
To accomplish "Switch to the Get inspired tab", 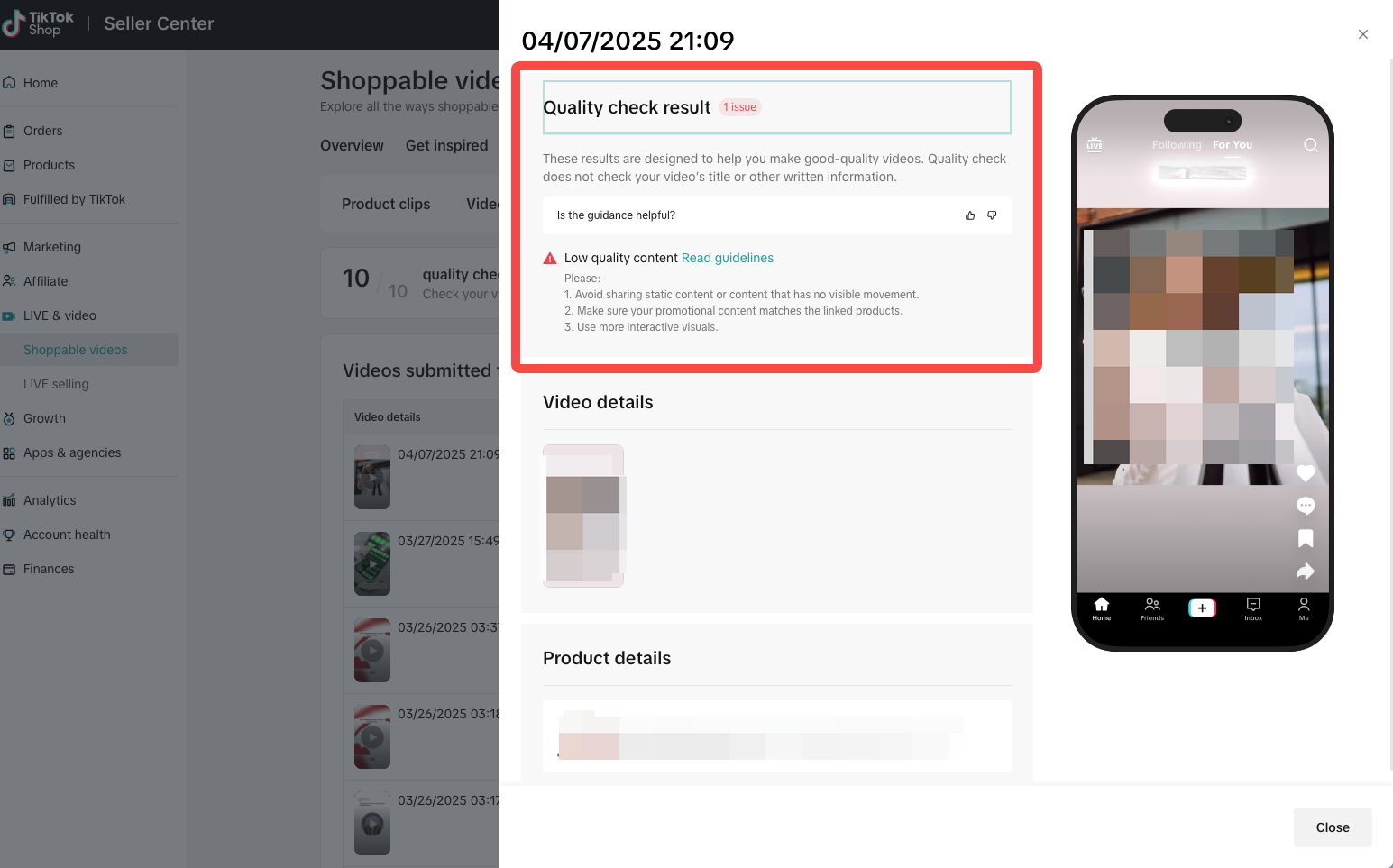I will pos(446,145).
